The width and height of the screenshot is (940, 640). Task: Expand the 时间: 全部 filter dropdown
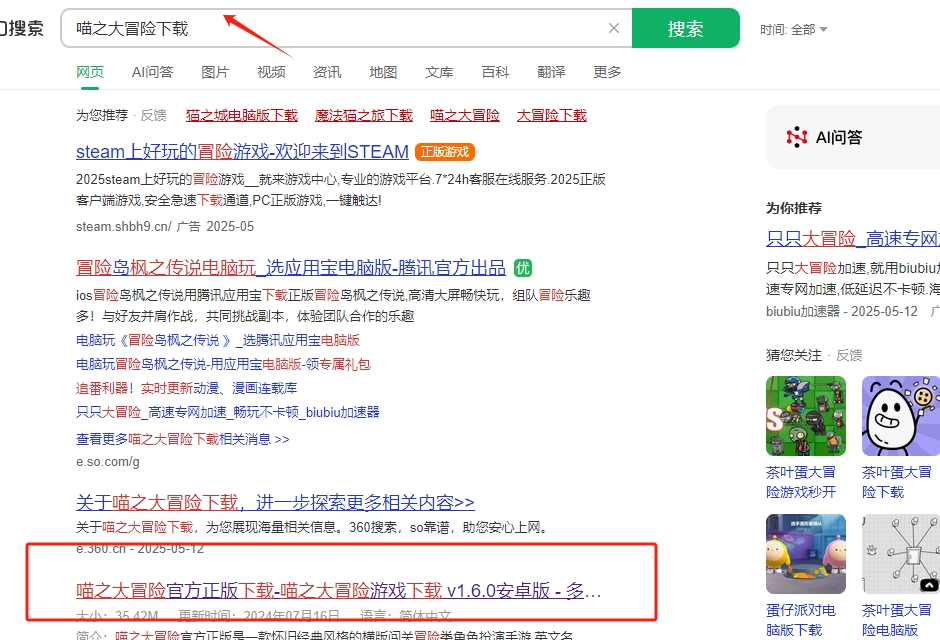click(x=794, y=30)
